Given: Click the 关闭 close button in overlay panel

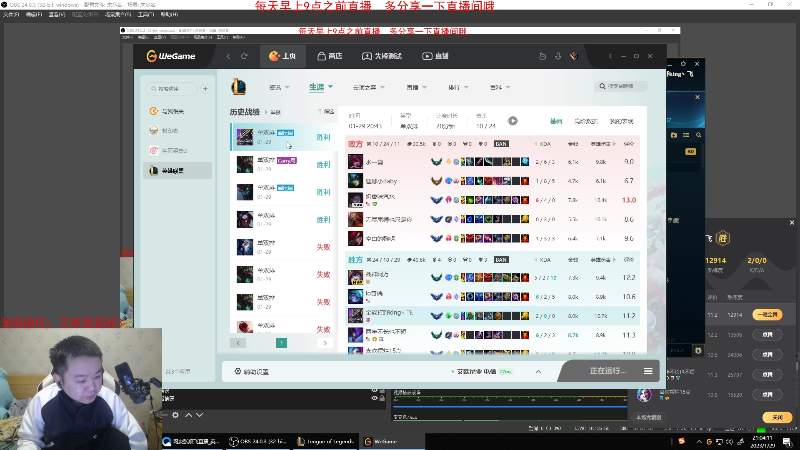Looking at the screenshot, I should pyautogui.click(x=778, y=417).
